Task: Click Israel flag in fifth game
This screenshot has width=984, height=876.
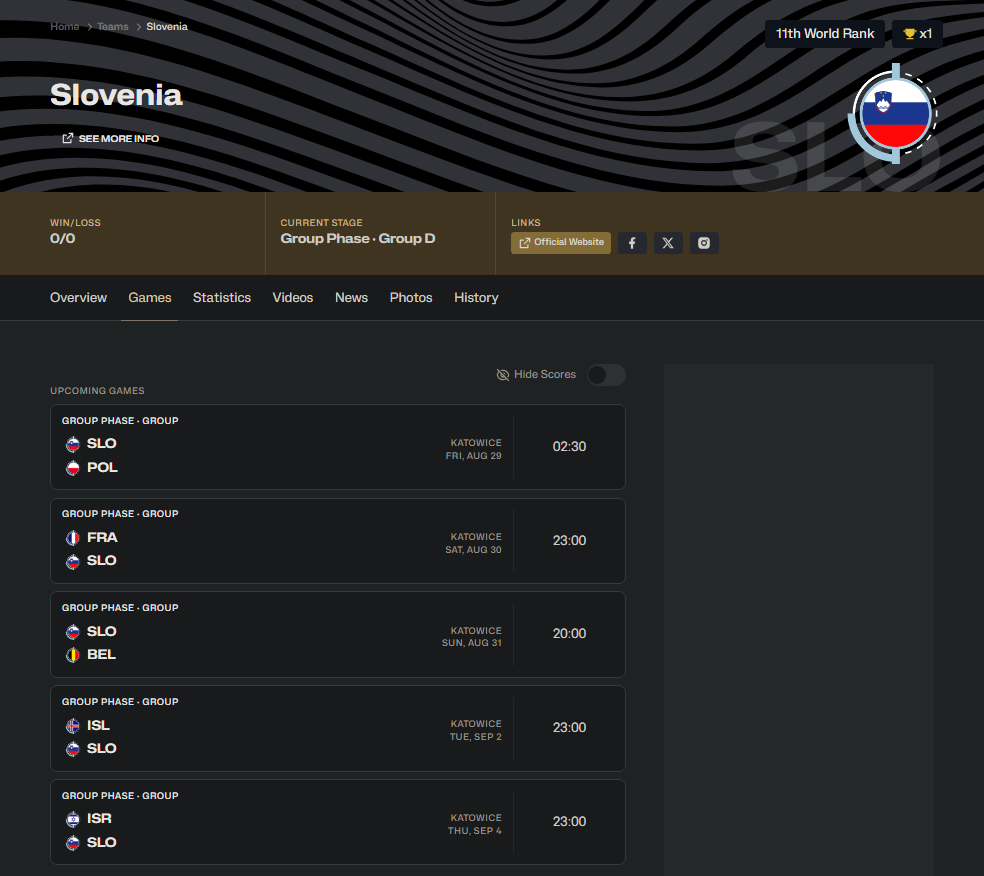Action: [72, 819]
